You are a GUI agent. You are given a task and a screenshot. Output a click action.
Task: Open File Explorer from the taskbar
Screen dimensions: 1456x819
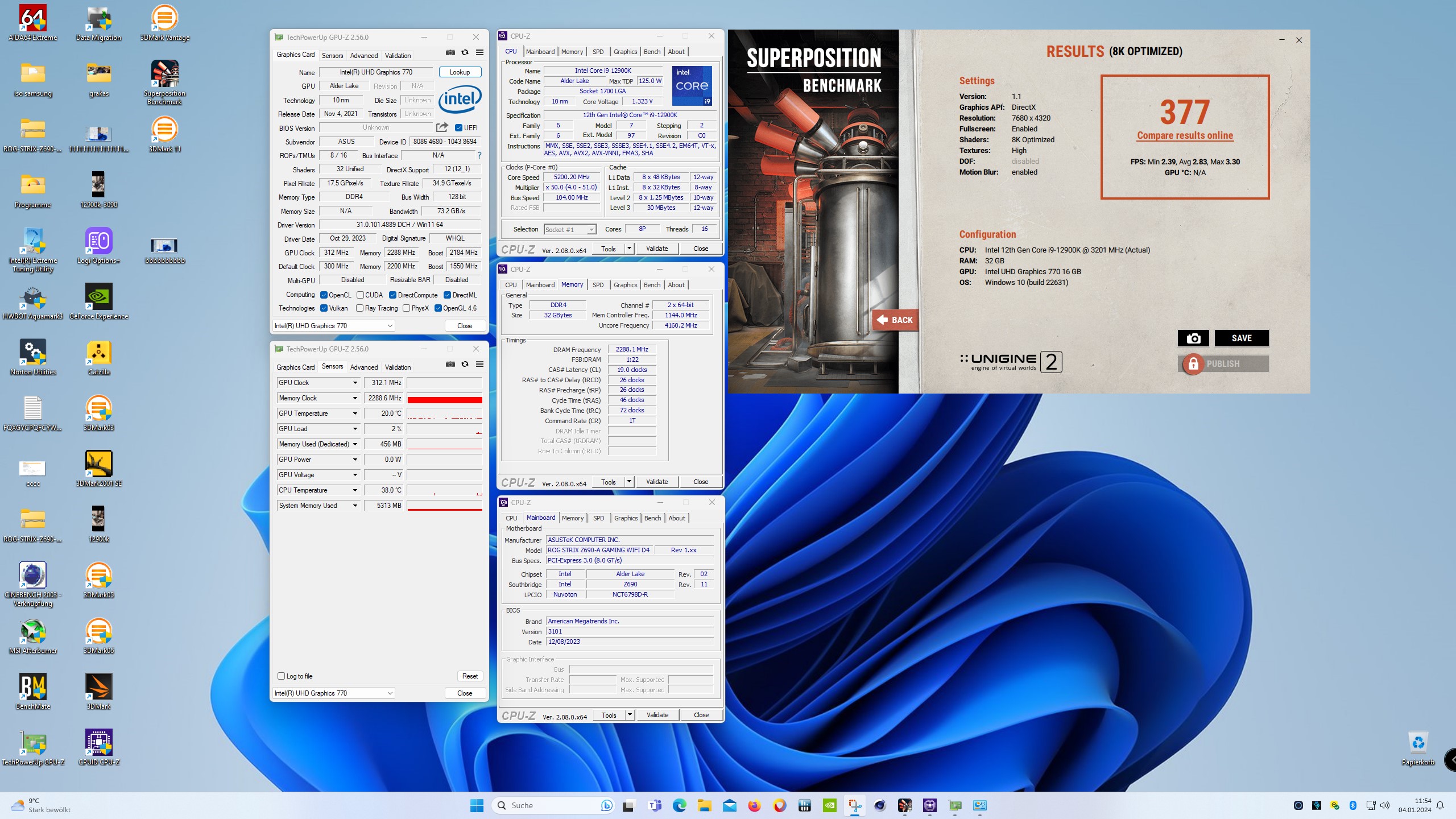(704, 805)
